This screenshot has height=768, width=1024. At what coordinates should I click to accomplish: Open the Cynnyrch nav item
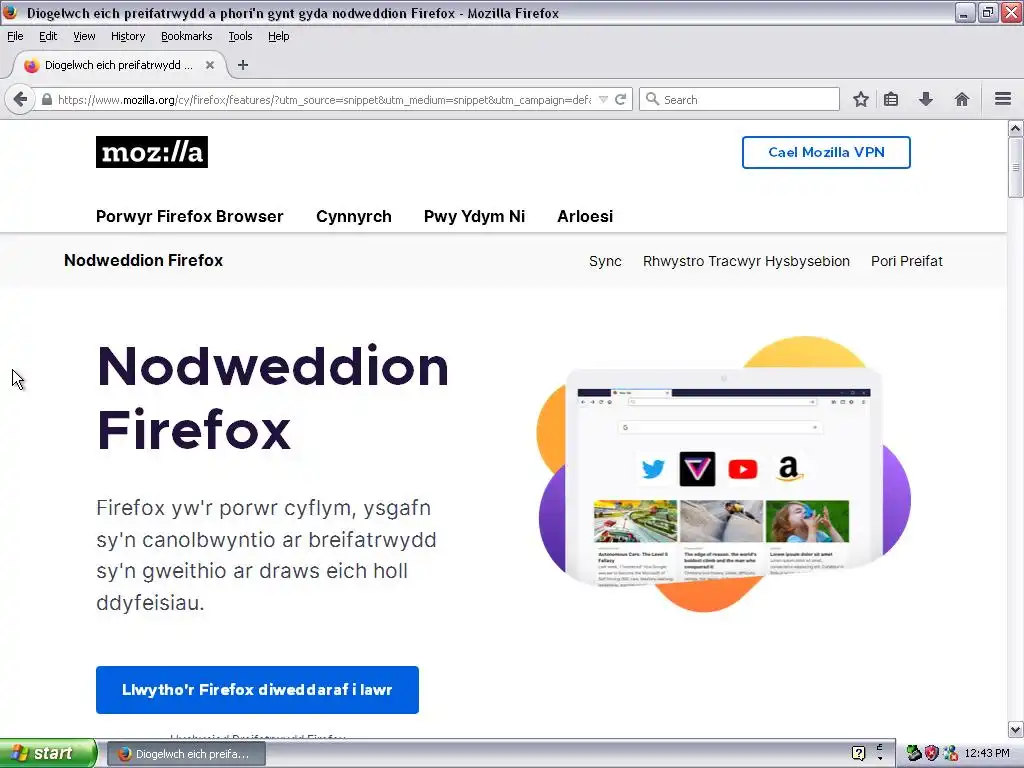pyautogui.click(x=354, y=216)
